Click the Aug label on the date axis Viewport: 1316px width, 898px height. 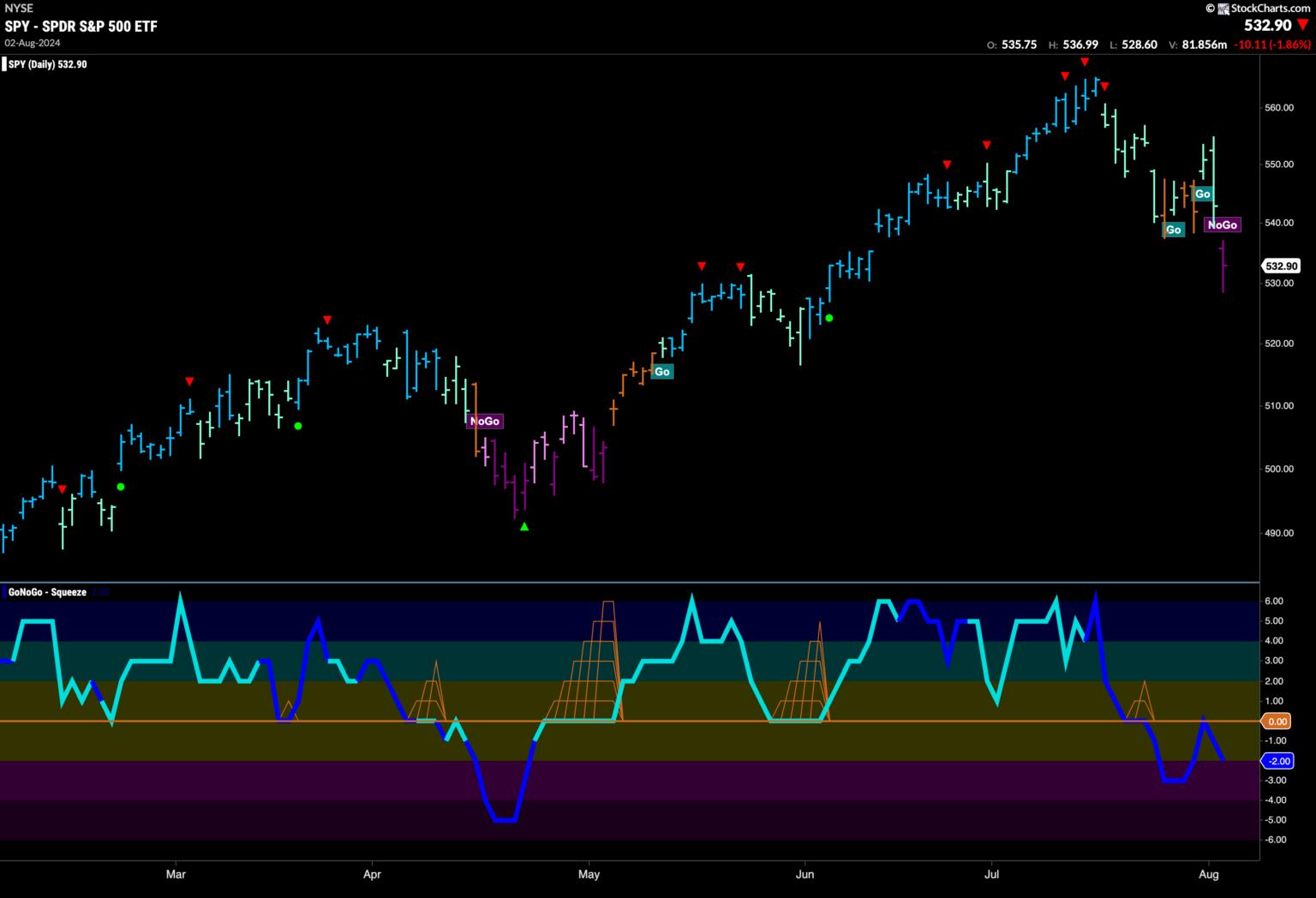(x=1207, y=875)
